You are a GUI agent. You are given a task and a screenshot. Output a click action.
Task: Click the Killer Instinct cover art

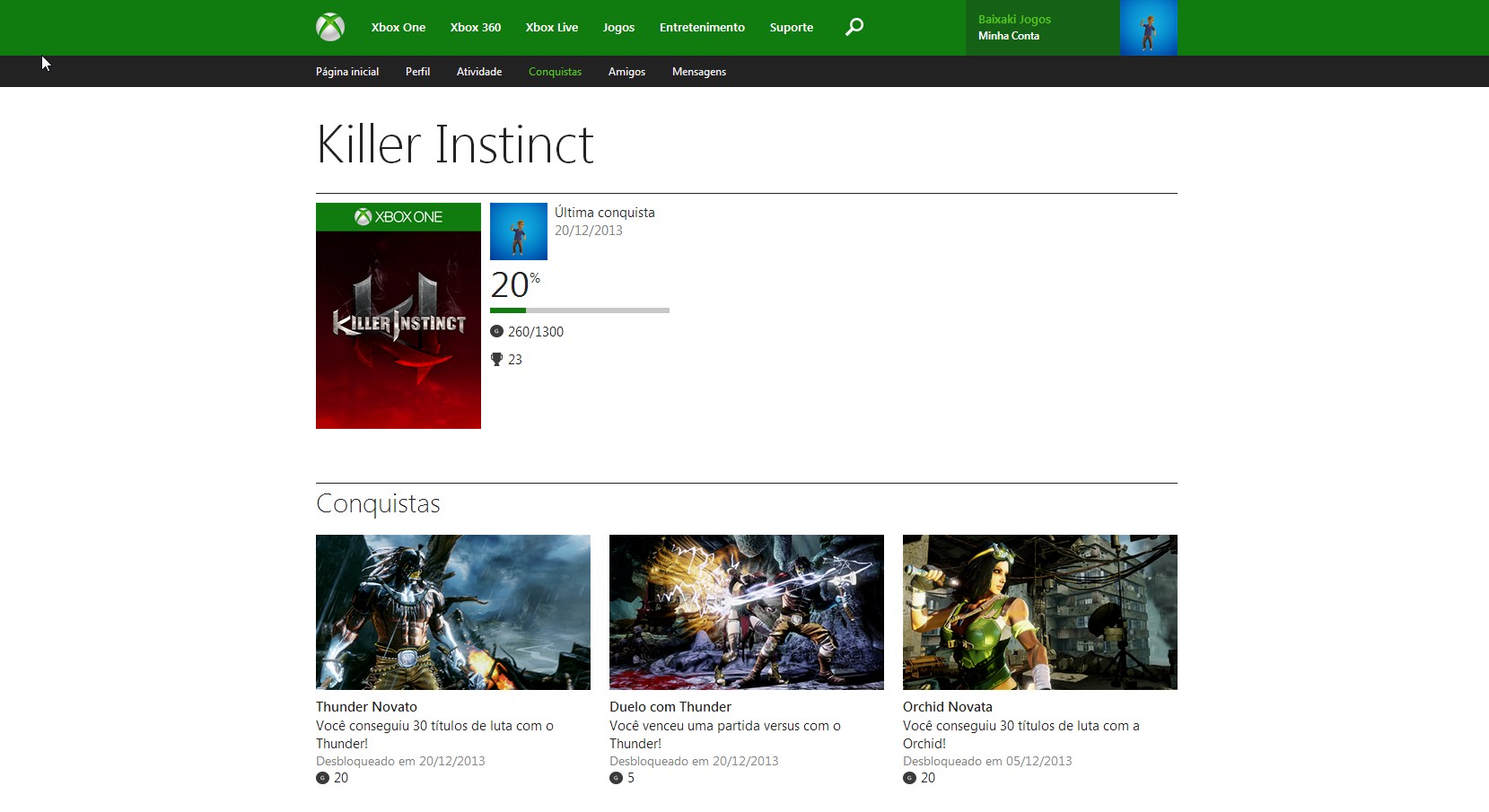[399, 316]
